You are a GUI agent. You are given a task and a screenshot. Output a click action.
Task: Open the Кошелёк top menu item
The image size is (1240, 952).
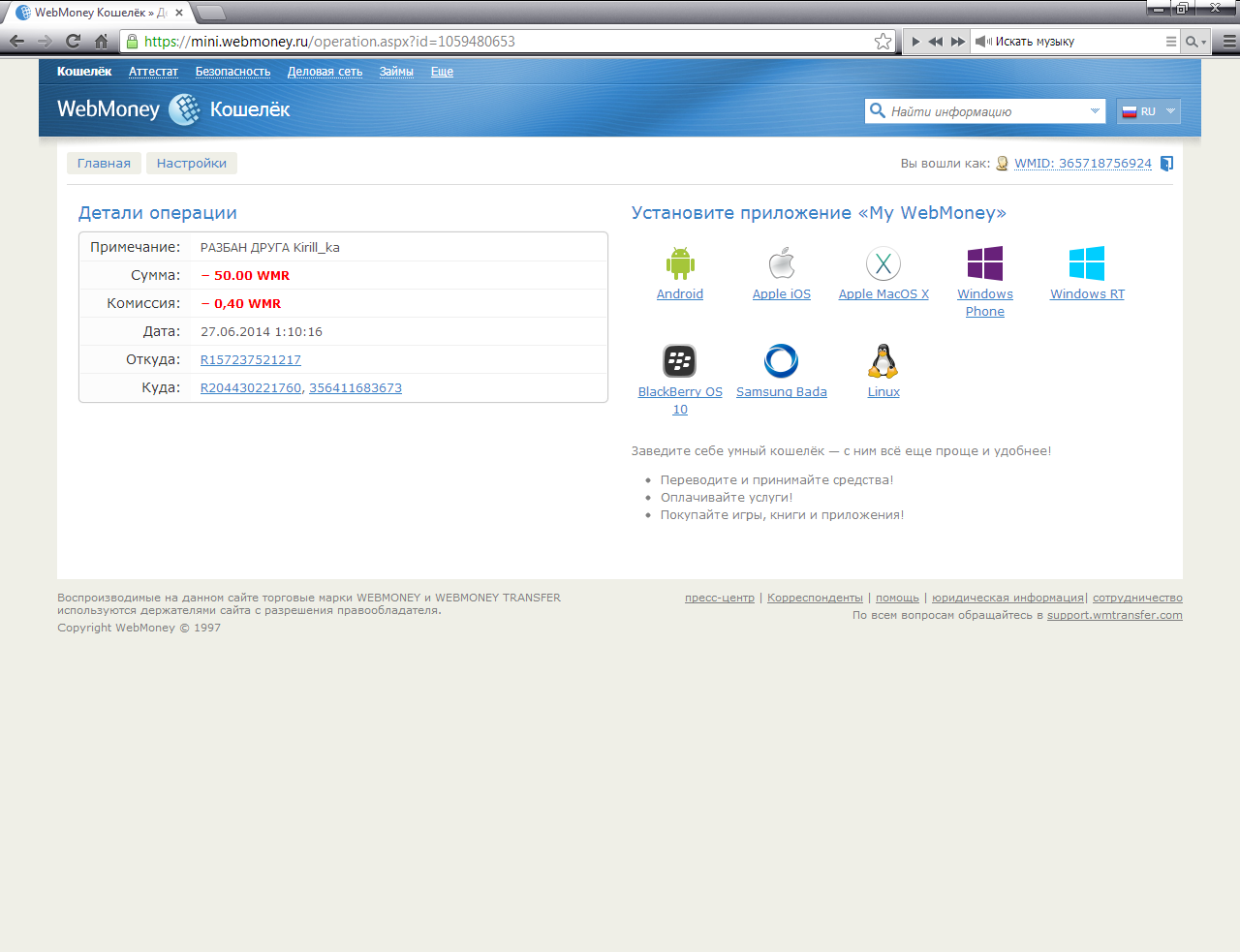(x=84, y=72)
